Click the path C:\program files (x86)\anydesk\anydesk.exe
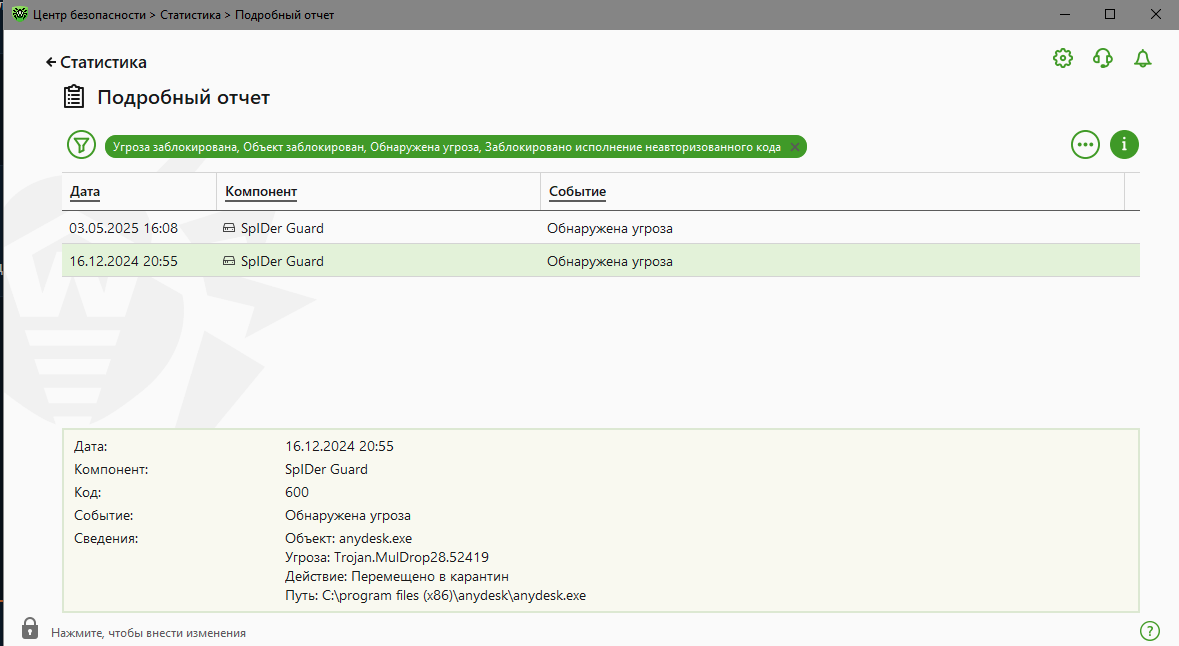The width and height of the screenshot is (1179, 646). point(454,596)
